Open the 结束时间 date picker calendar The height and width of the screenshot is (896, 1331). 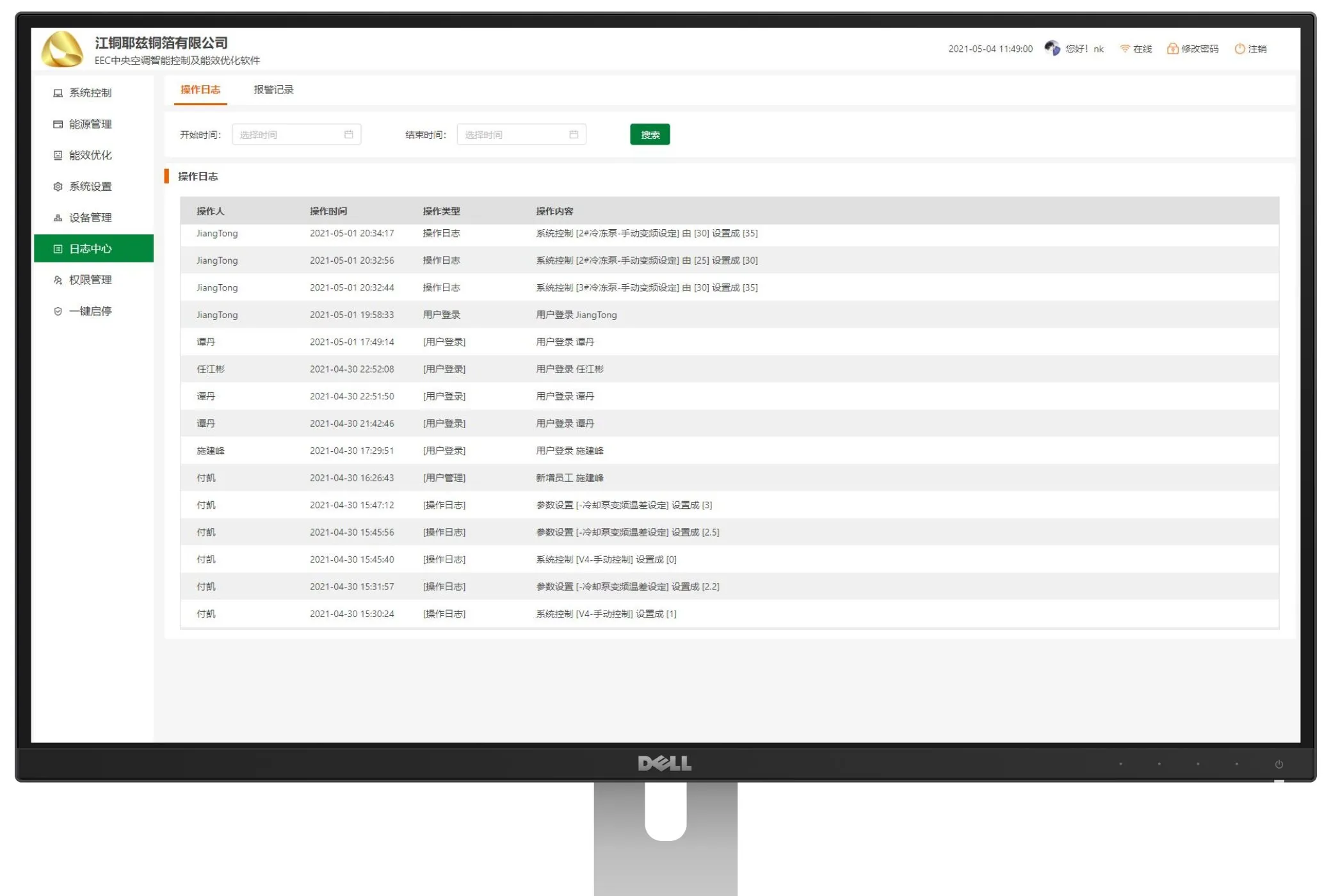pyautogui.click(x=573, y=134)
